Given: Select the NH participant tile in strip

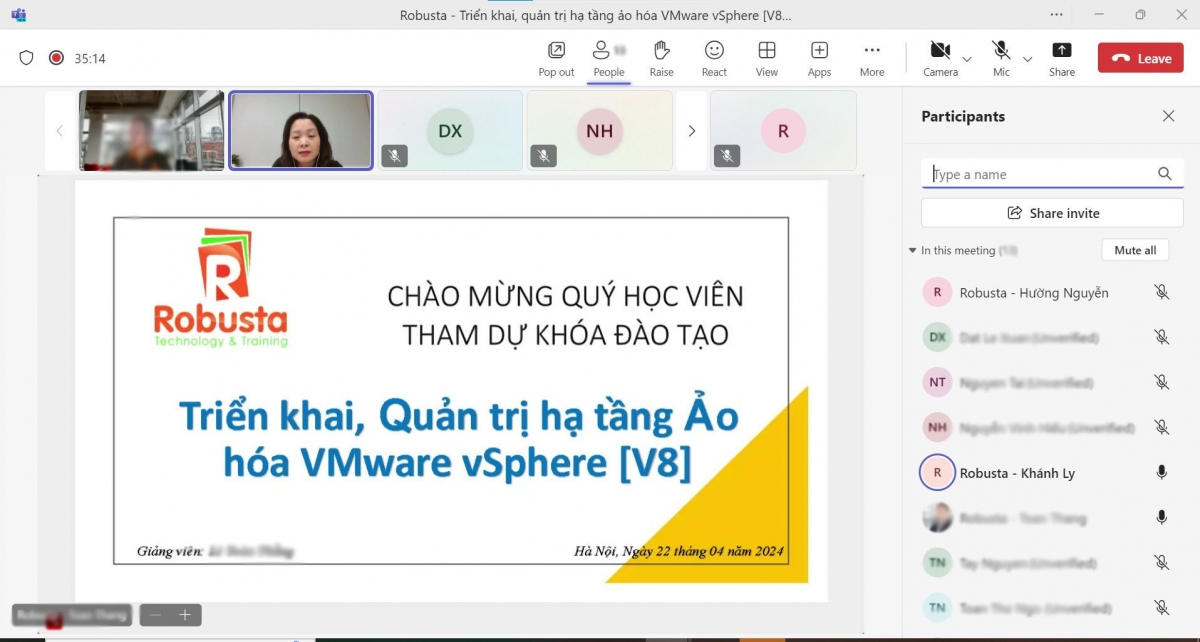Looking at the screenshot, I should [599, 131].
